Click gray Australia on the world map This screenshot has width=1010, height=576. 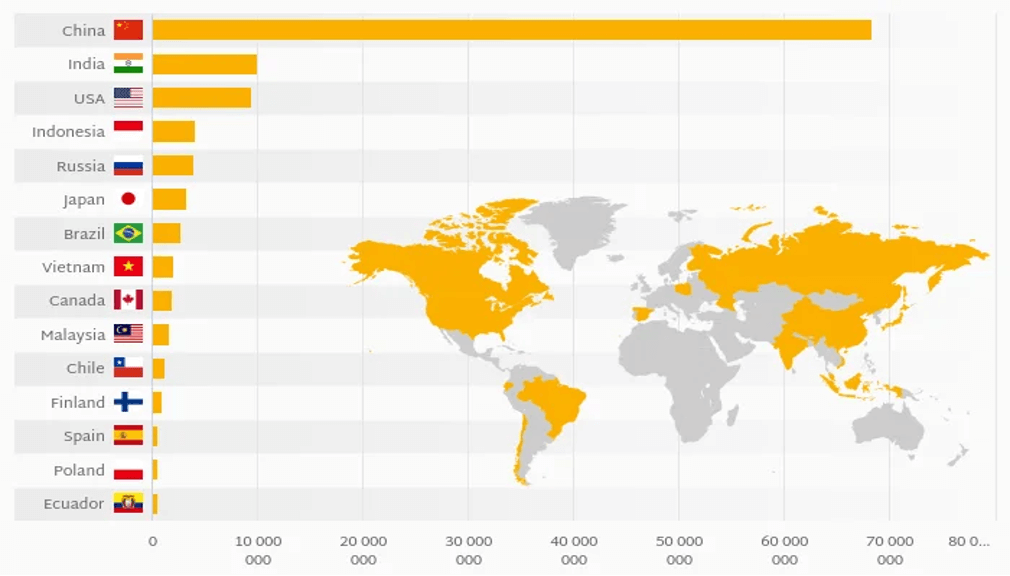pos(889,427)
